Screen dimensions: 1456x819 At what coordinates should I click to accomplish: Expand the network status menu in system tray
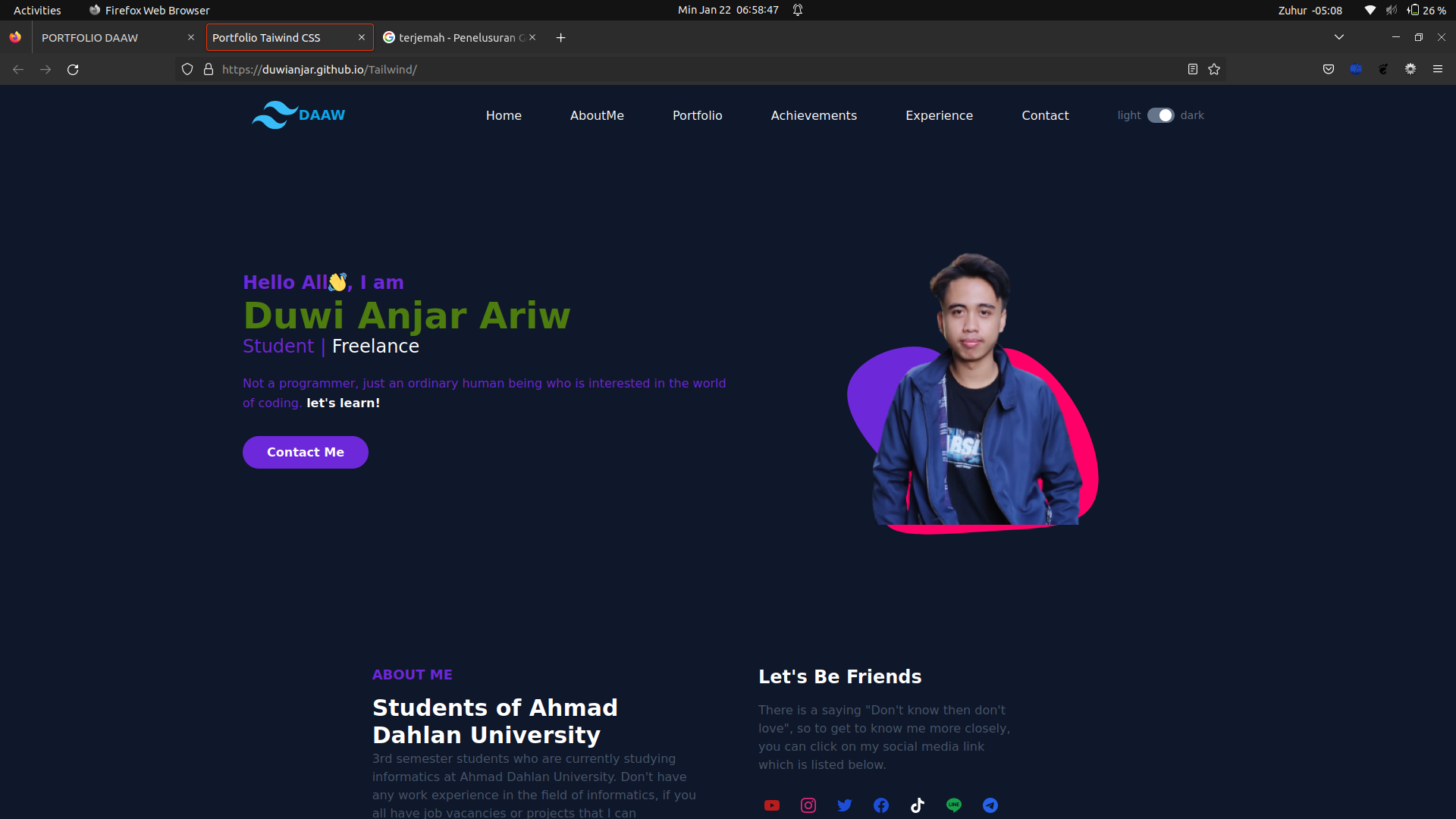point(1370,10)
